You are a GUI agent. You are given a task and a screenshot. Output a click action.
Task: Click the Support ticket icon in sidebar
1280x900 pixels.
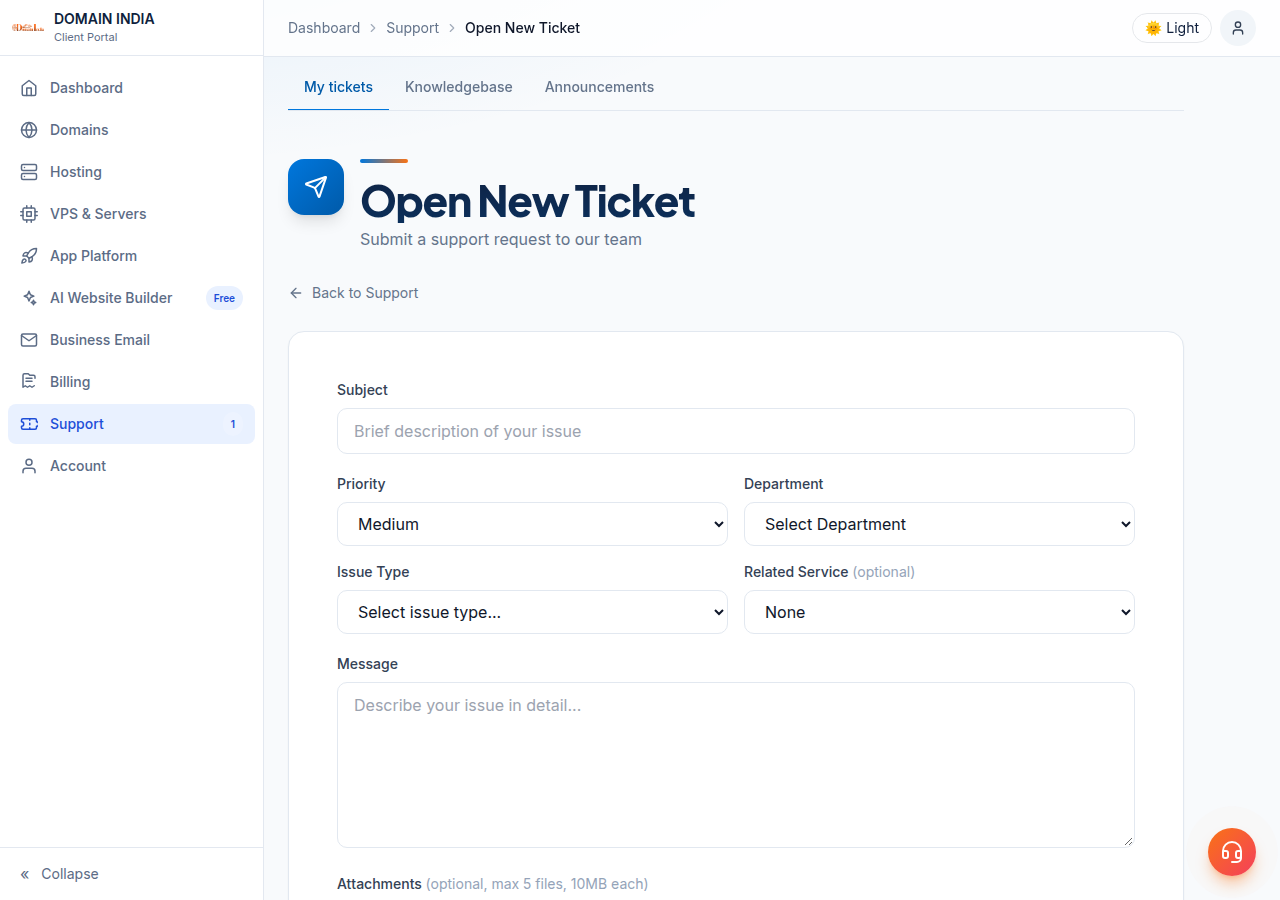(x=29, y=424)
